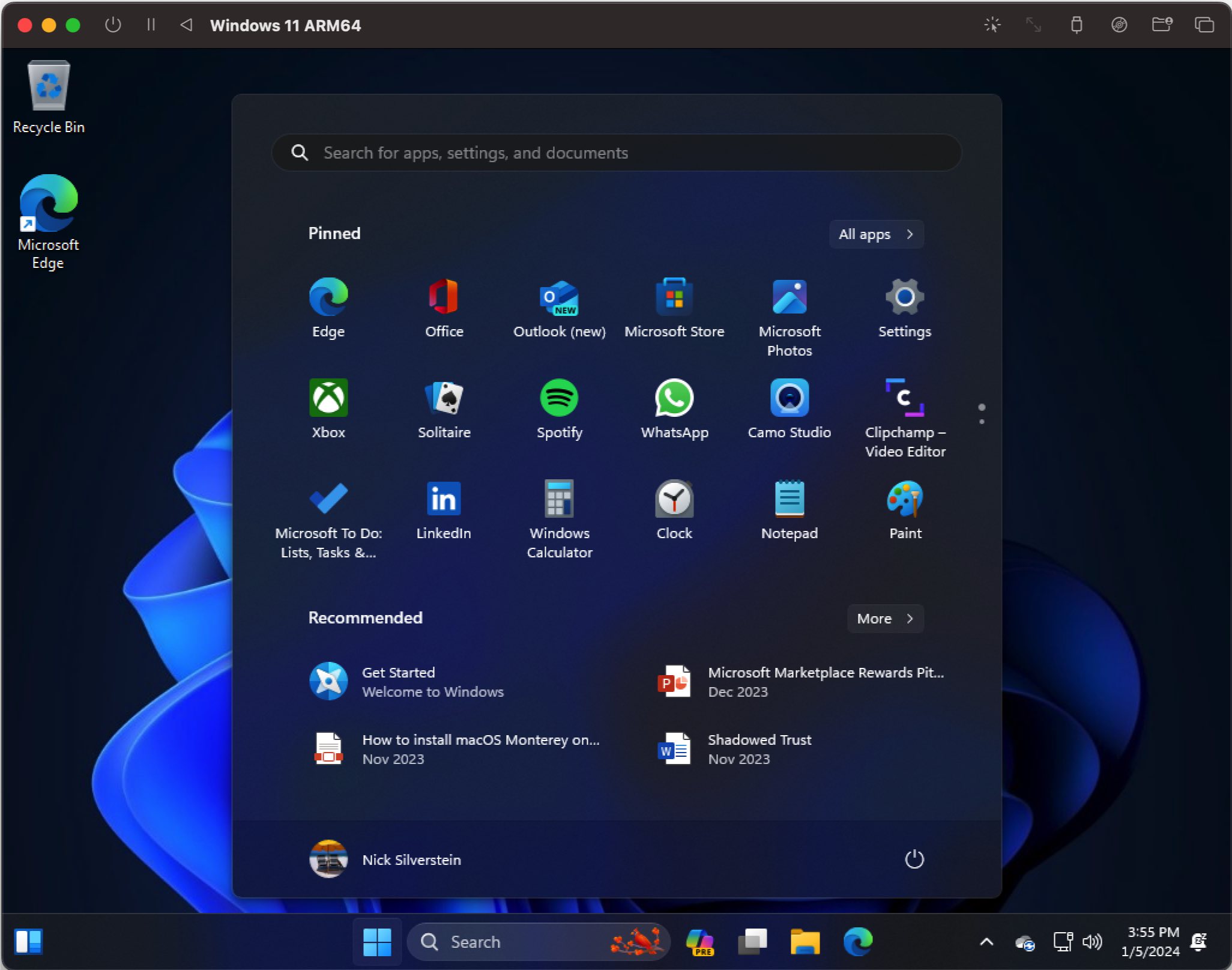Launch Spotify
Screen dimensions: 1232x970
click(x=559, y=410)
